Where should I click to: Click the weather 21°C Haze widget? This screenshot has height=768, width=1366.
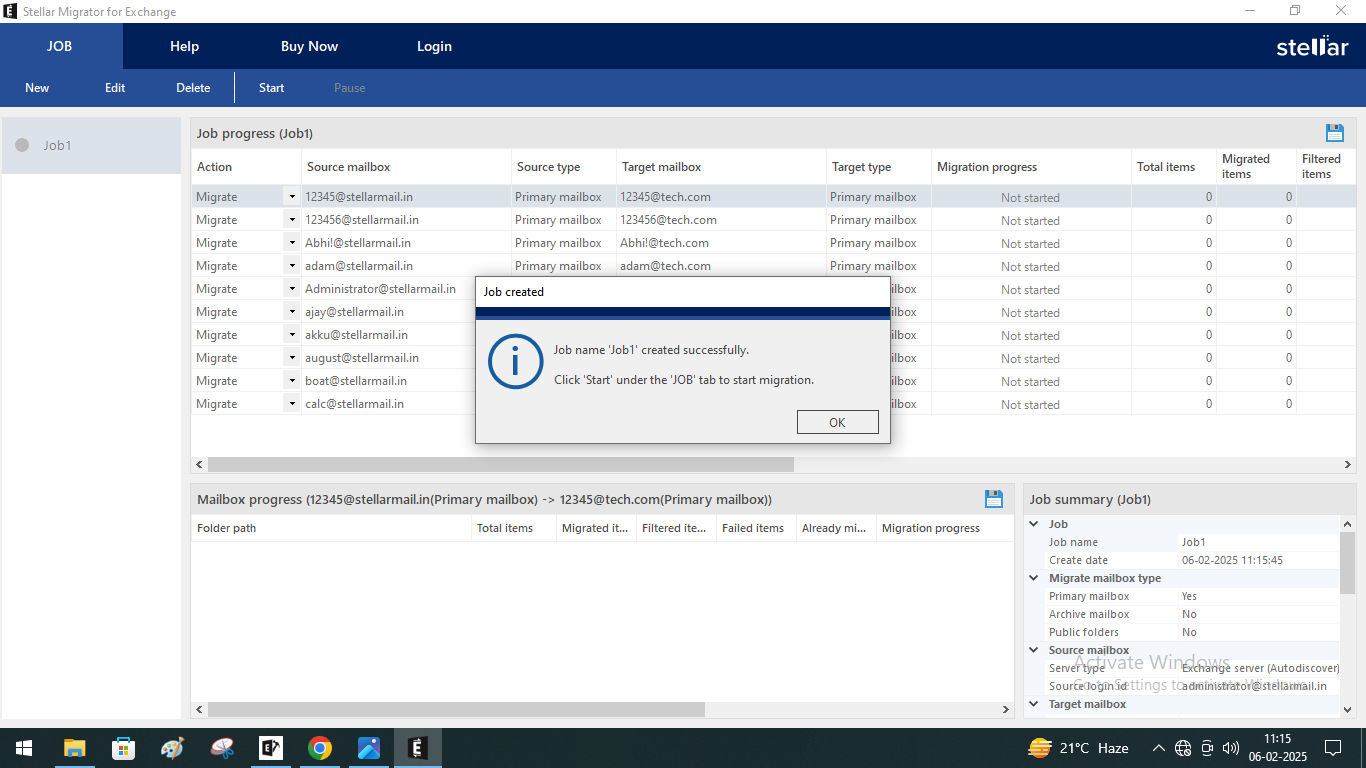[x=1078, y=748]
